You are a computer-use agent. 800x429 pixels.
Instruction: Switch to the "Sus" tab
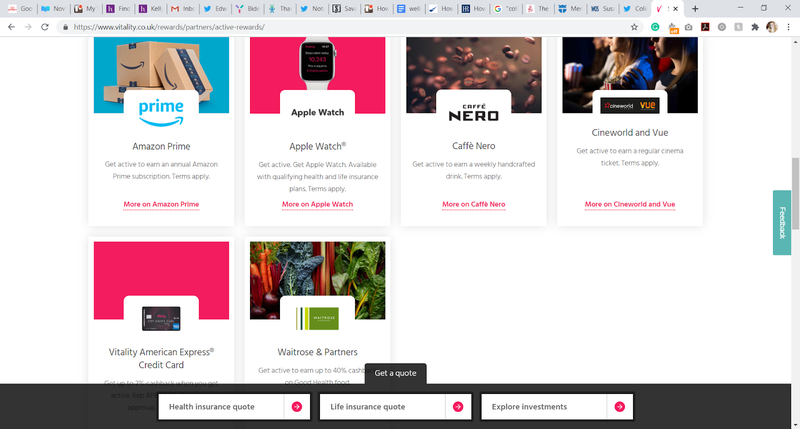point(603,9)
